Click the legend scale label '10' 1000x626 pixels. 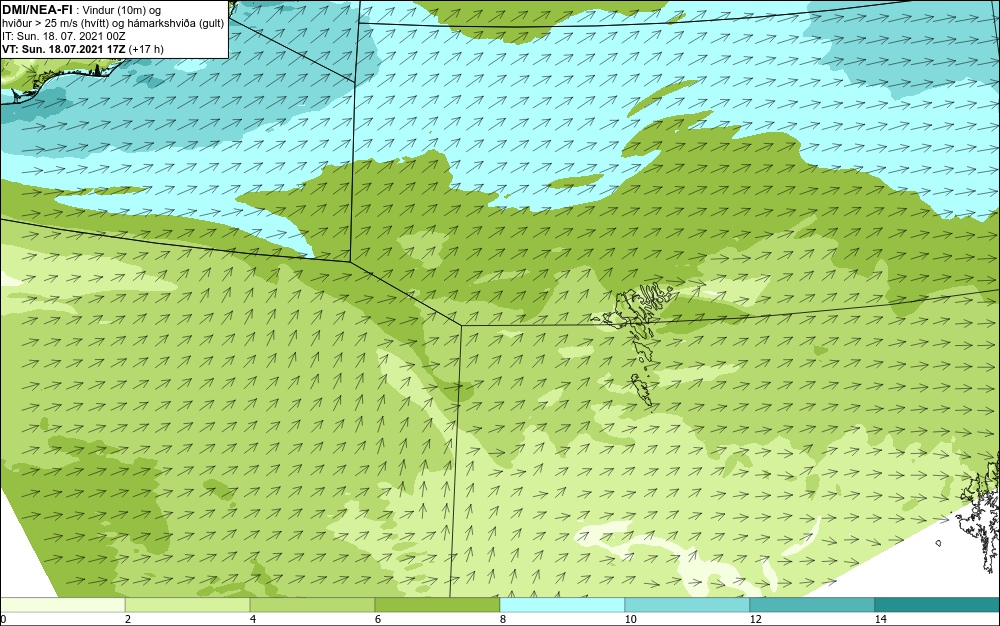[x=630, y=619]
